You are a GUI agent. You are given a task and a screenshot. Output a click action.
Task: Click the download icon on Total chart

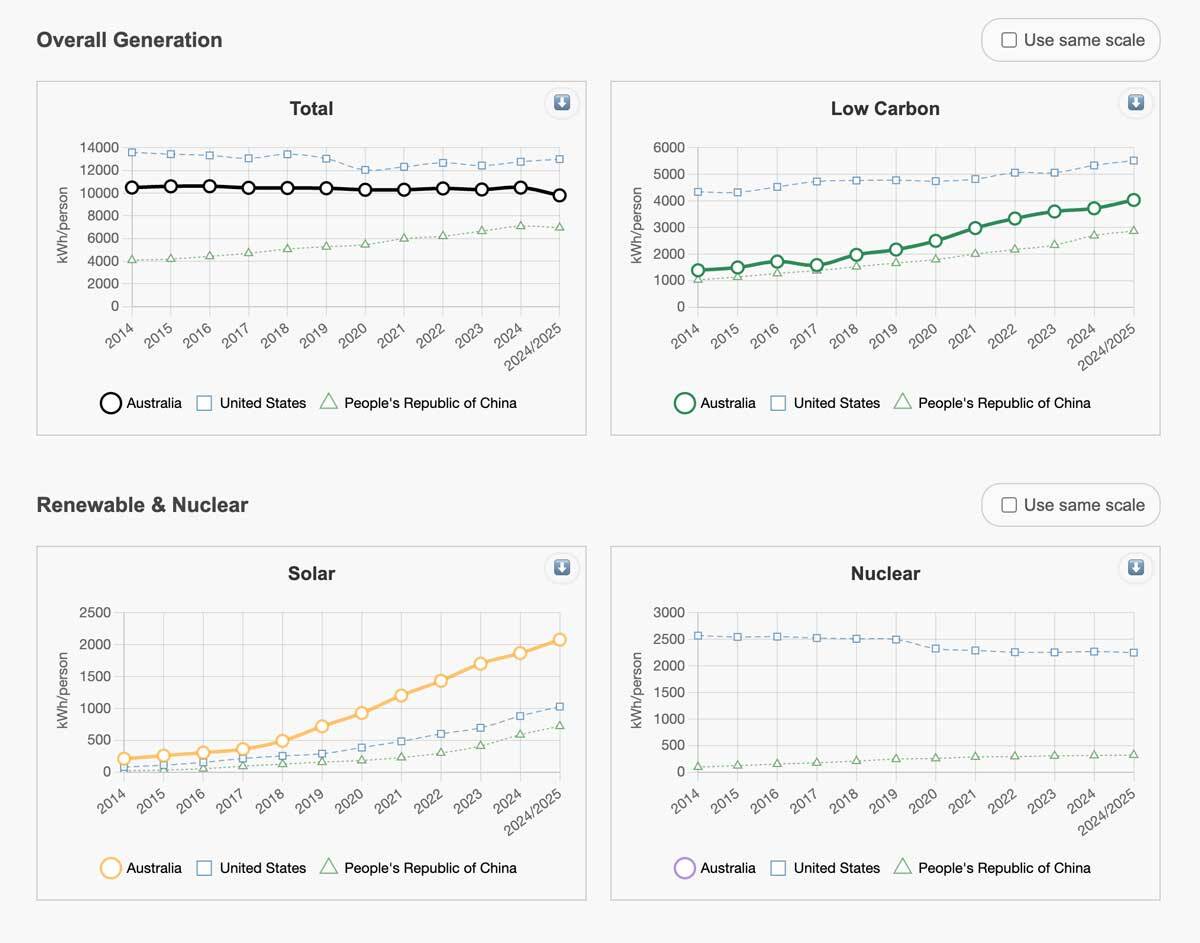coord(562,103)
